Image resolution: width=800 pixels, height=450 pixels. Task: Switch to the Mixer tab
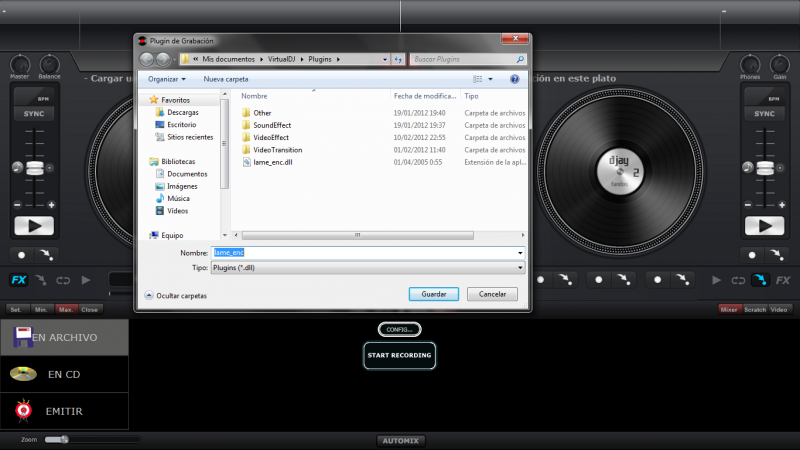coord(729,309)
